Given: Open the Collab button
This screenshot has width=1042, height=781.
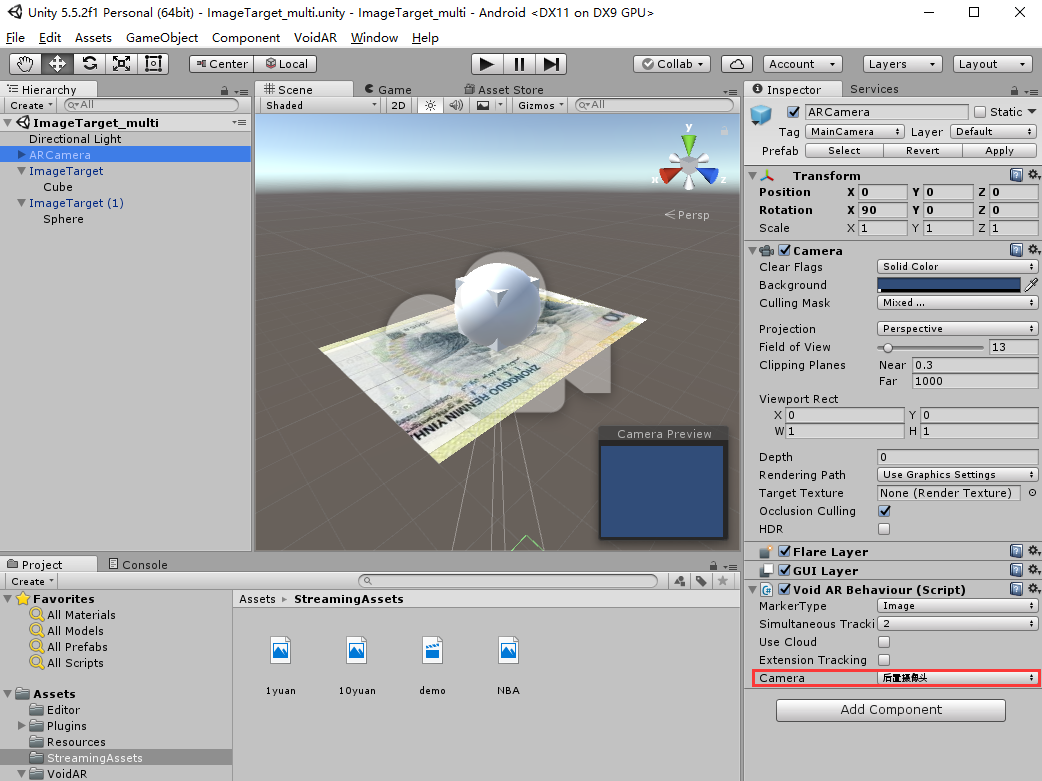Looking at the screenshot, I should click(x=672, y=64).
